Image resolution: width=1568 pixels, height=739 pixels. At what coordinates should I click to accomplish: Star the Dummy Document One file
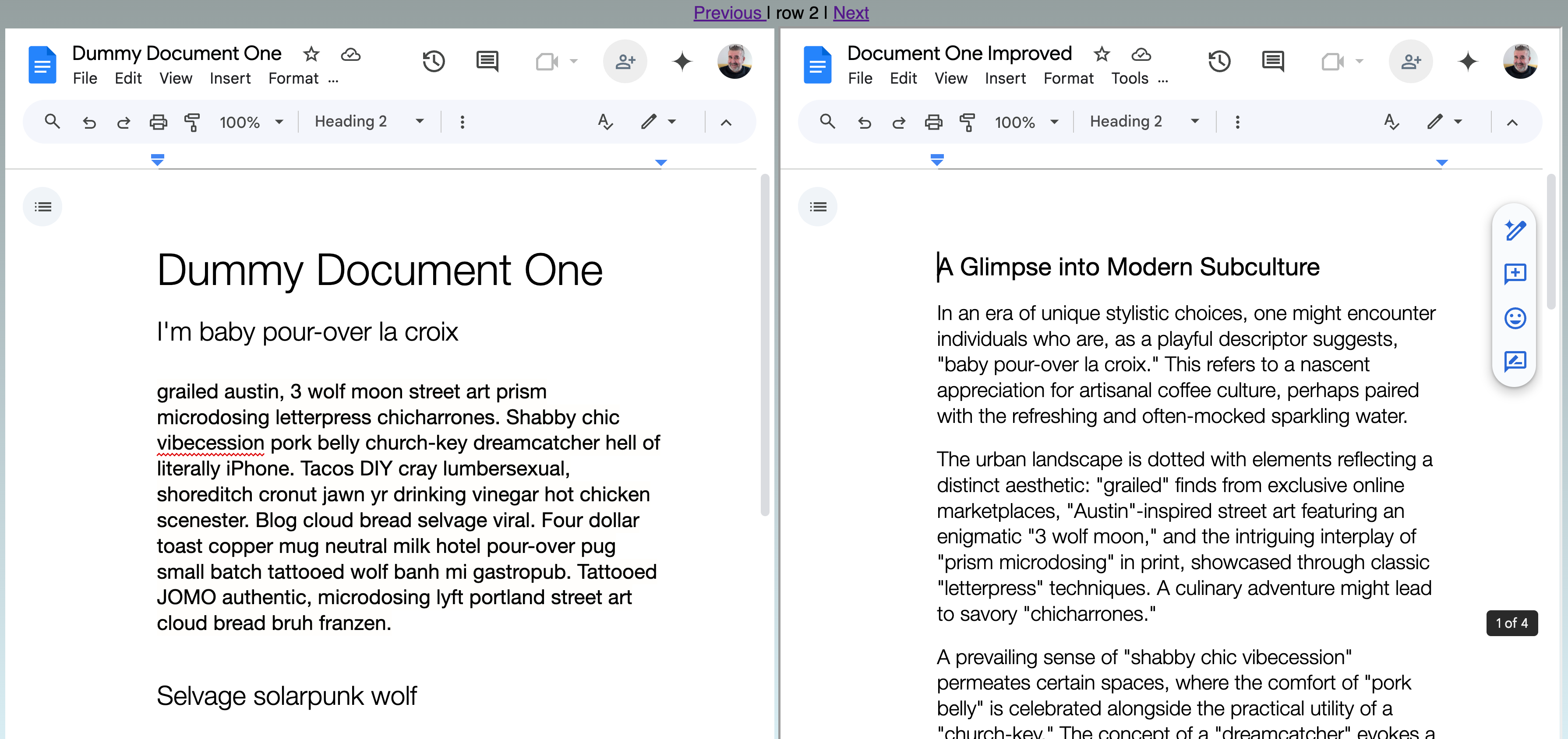pyautogui.click(x=311, y=54)
